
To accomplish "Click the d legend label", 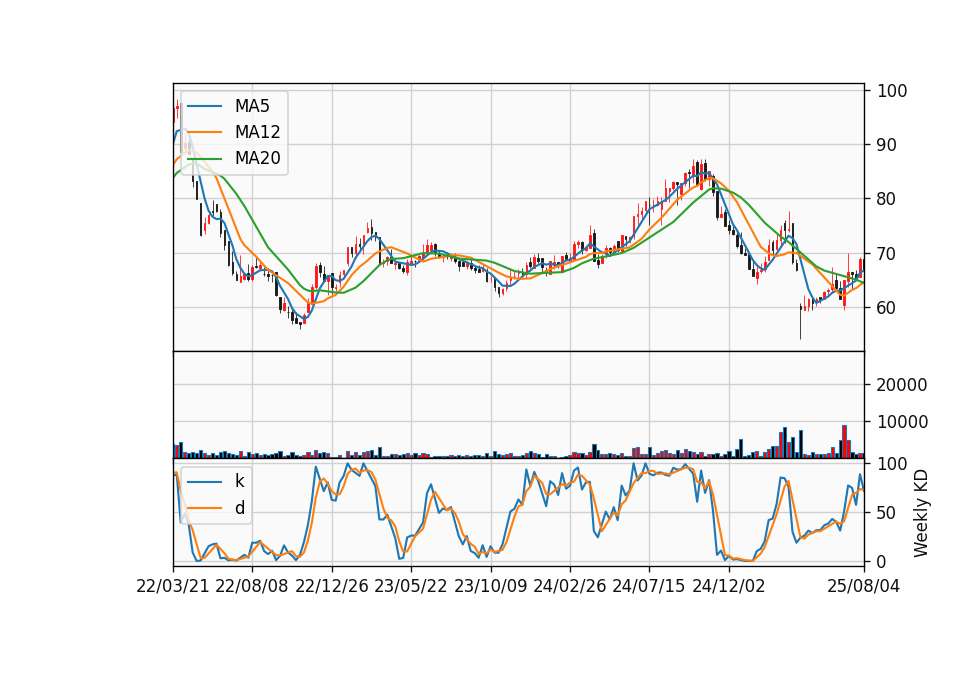I will 239,508.
